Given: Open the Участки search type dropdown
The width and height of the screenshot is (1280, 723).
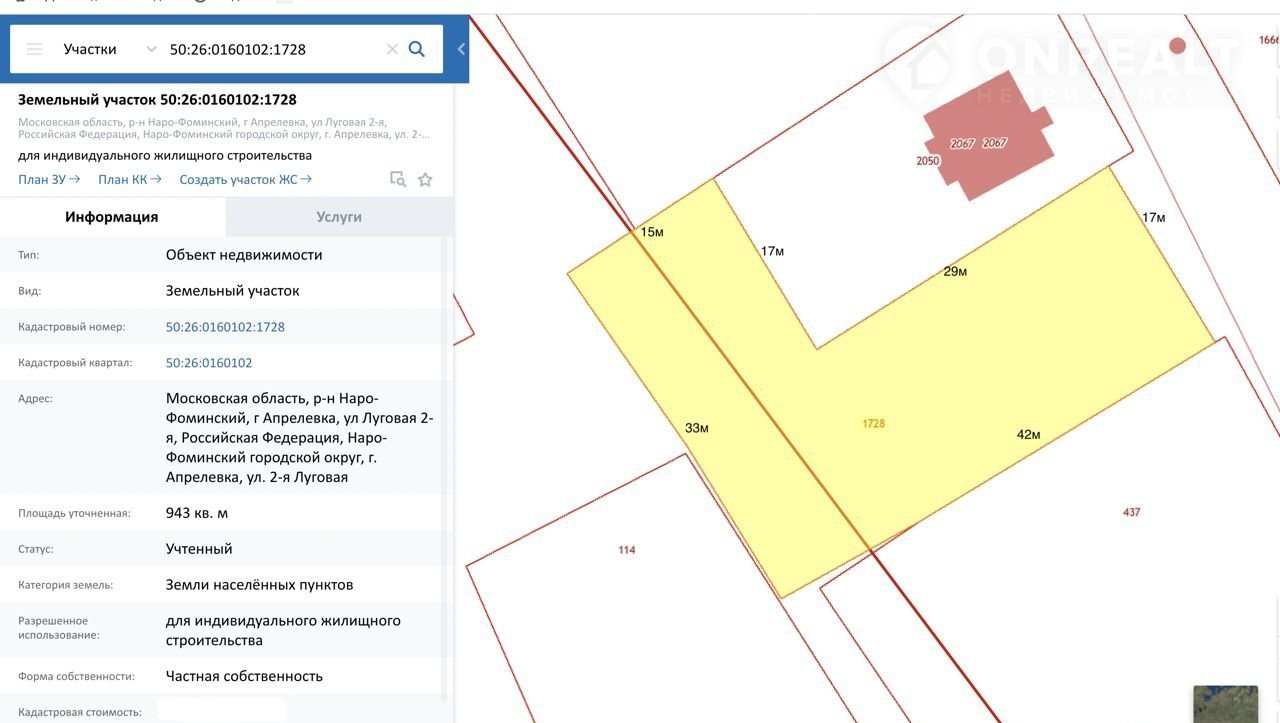Looking at the screenshot, I should click(x=109, y=49).
